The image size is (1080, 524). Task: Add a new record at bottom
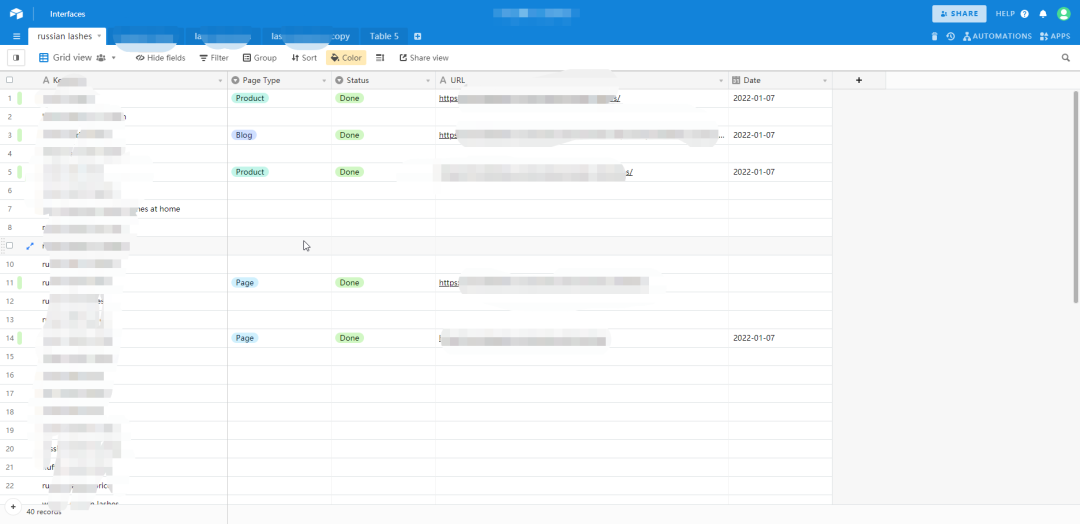click(x=12, y=507)
